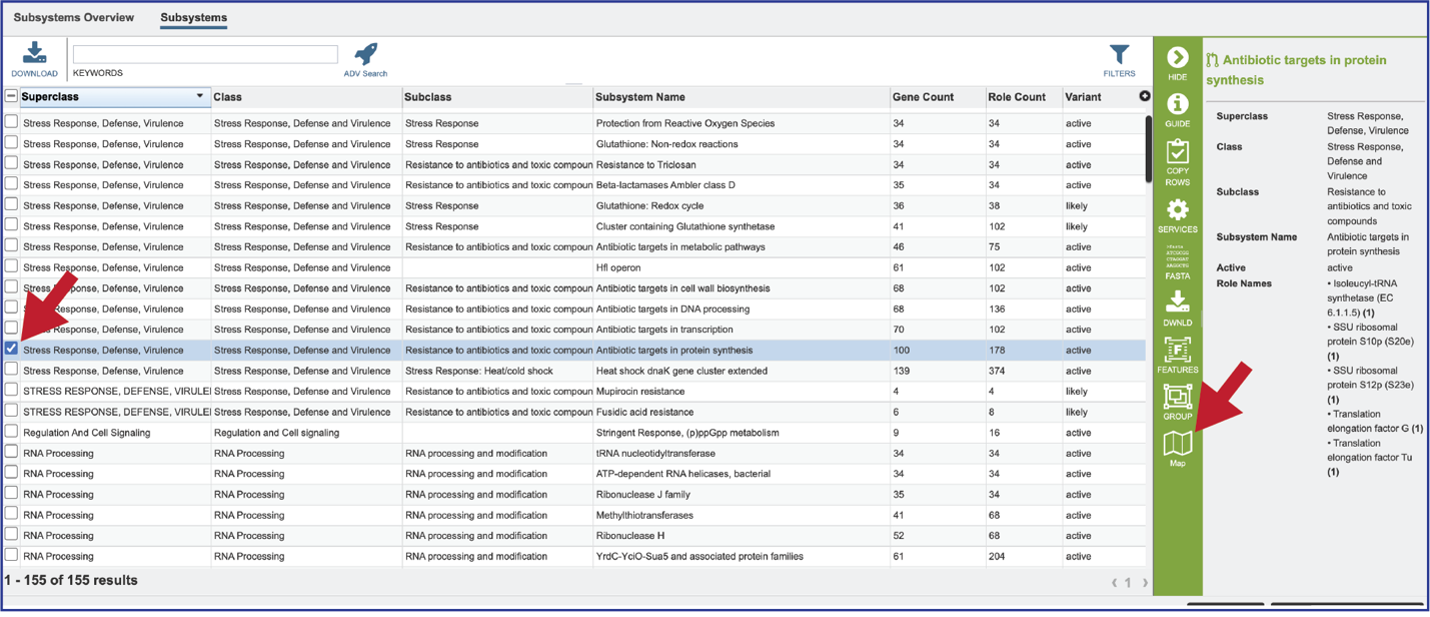This screenshot has width=1430, height=617.
Task: Toggle the header select-all checkbox
Action: pos(11,97)
